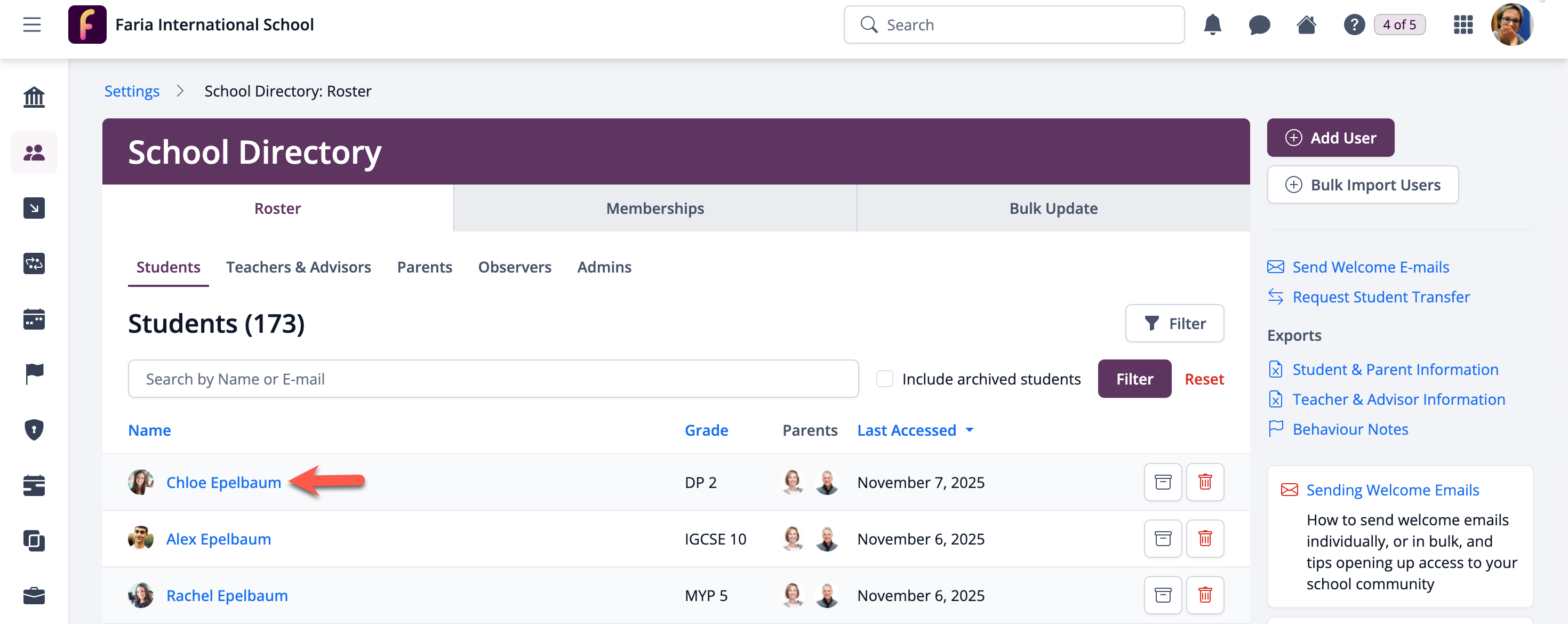This screenshot has height=624, width=1568.
Task: Open the hamburger navigation menu
Action: (31, 25)
